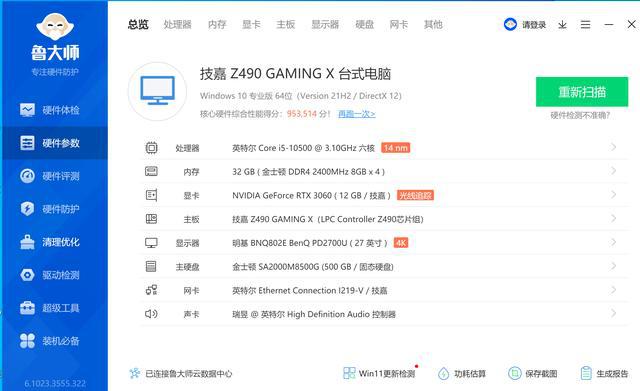This screenshot has width=640, height=391.
Task: Click the cloud data center connection icon
Action: click(135, 373)
